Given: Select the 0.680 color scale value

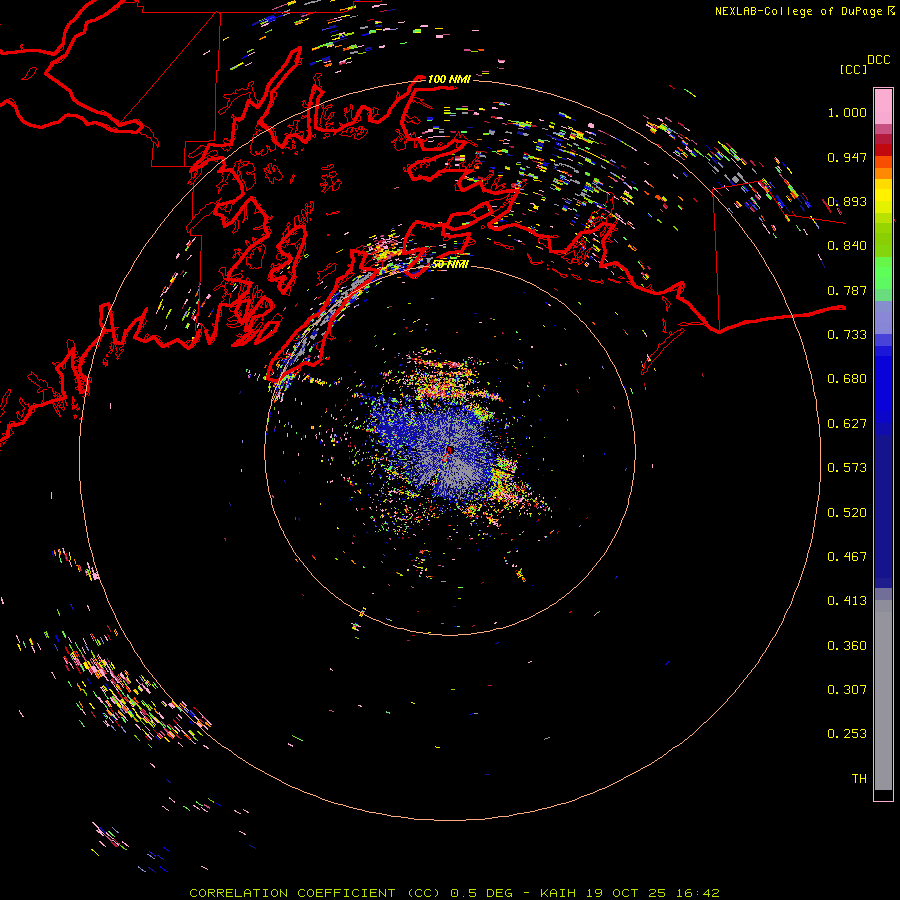Looking at the screenshot, I should pyautogui.click(x=847, y=379).
